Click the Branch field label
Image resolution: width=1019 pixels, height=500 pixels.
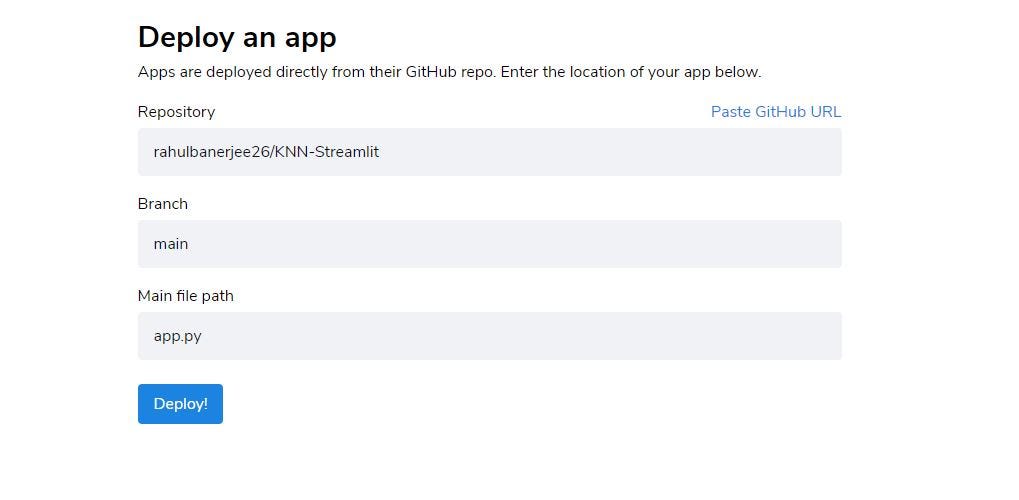tap(163, 204)
